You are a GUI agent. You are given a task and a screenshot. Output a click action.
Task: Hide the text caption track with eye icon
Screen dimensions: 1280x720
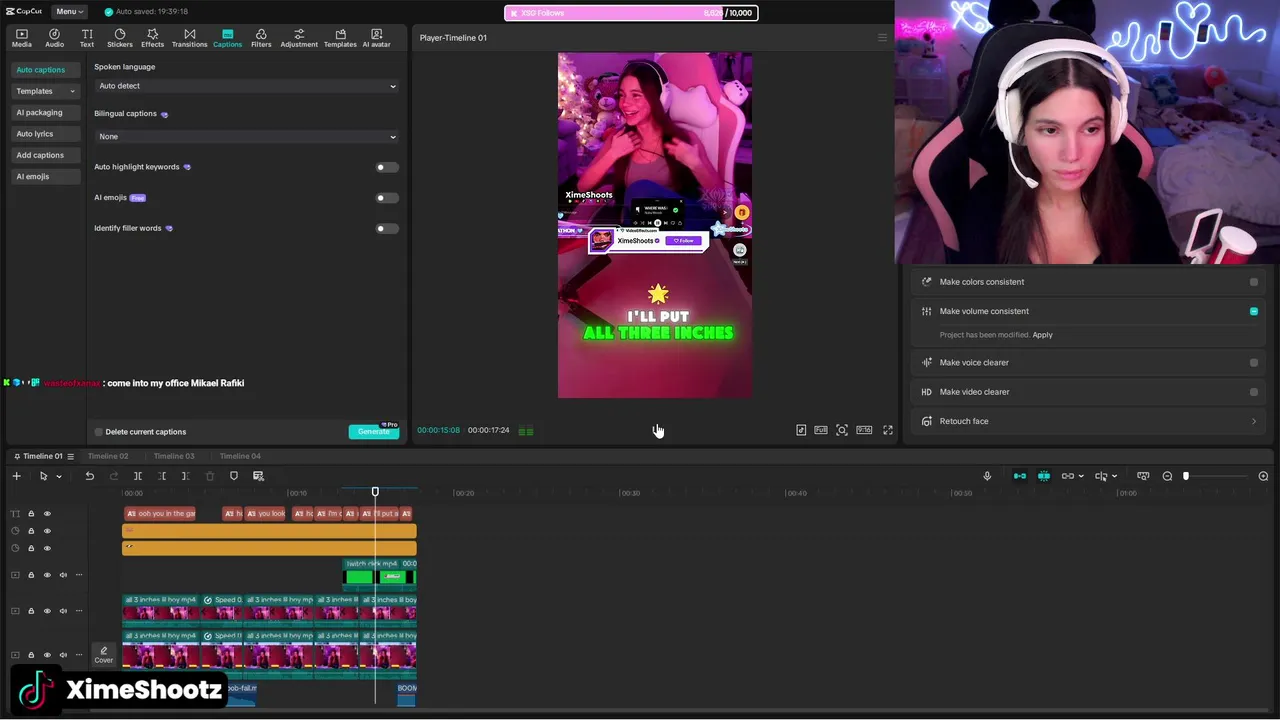point(47,513)
